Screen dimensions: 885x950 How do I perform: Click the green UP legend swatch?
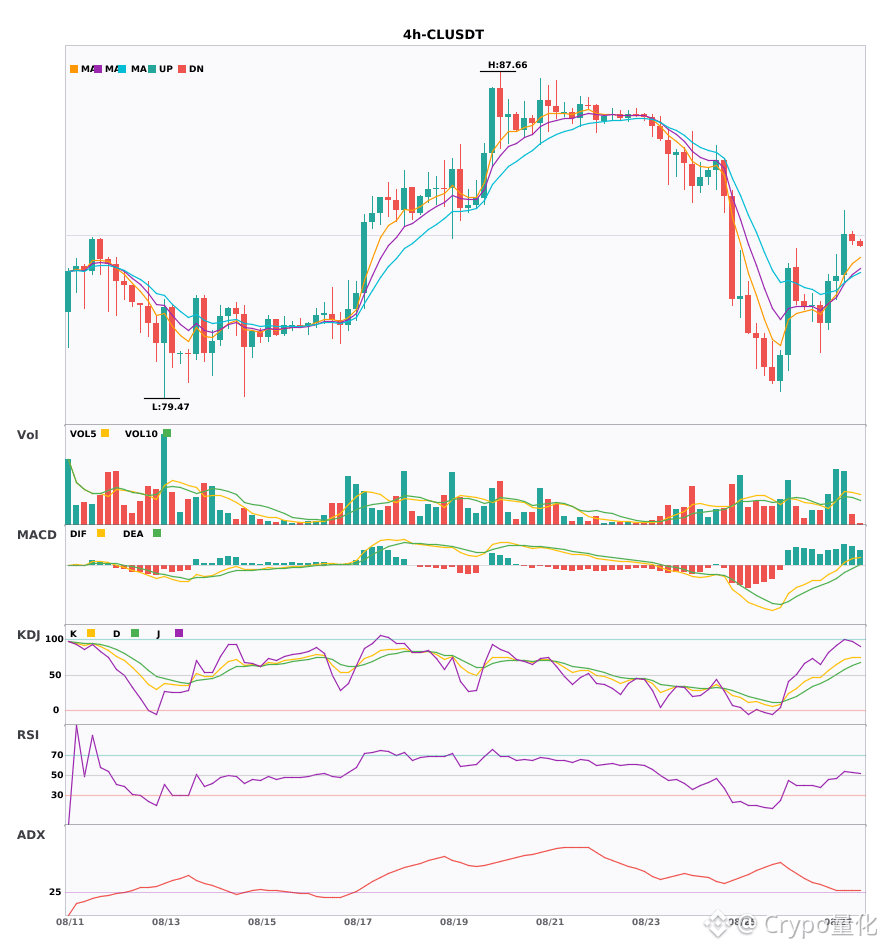click(152, 69)
